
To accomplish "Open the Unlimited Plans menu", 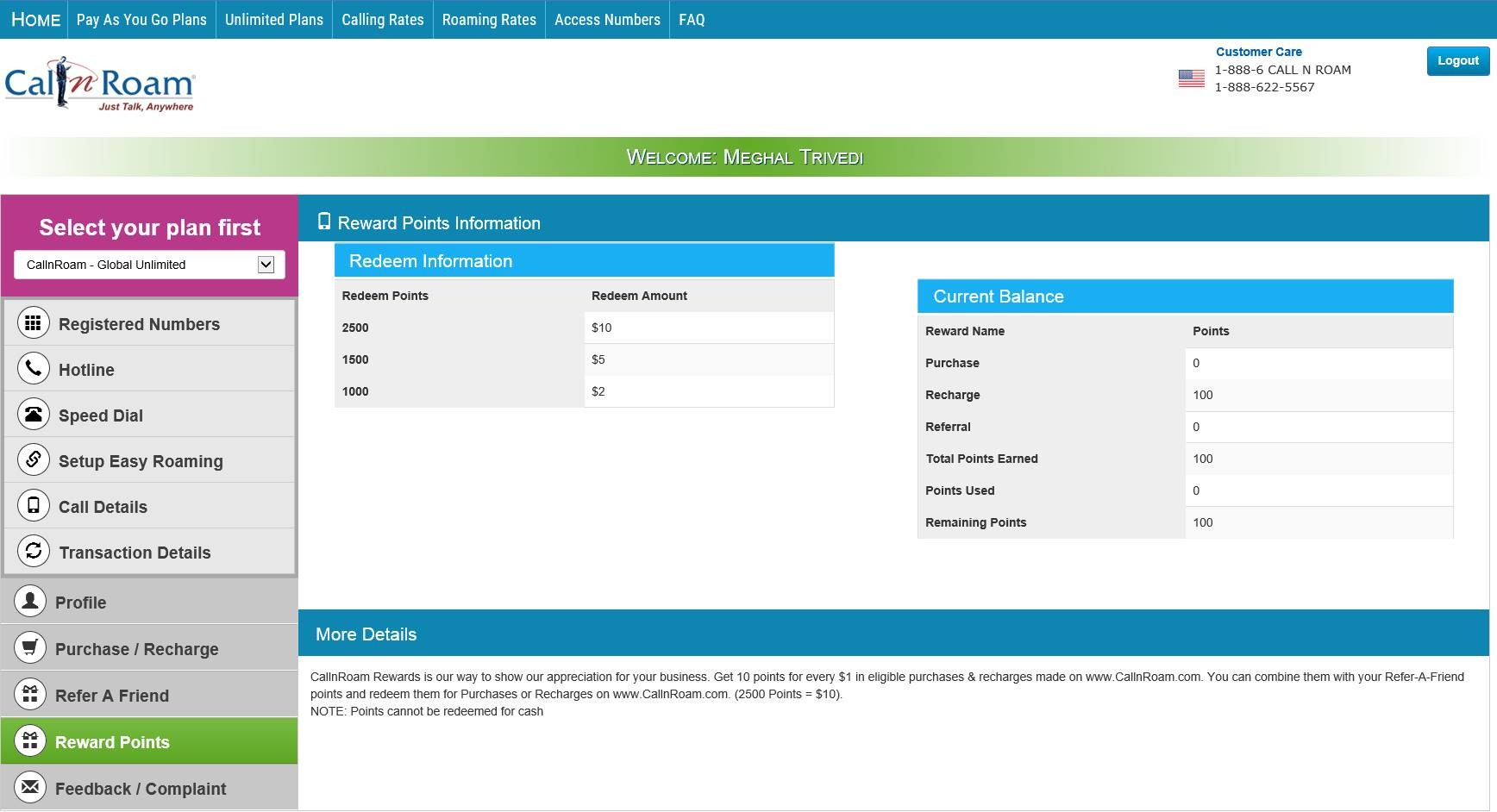I will [x=274, y=19].
